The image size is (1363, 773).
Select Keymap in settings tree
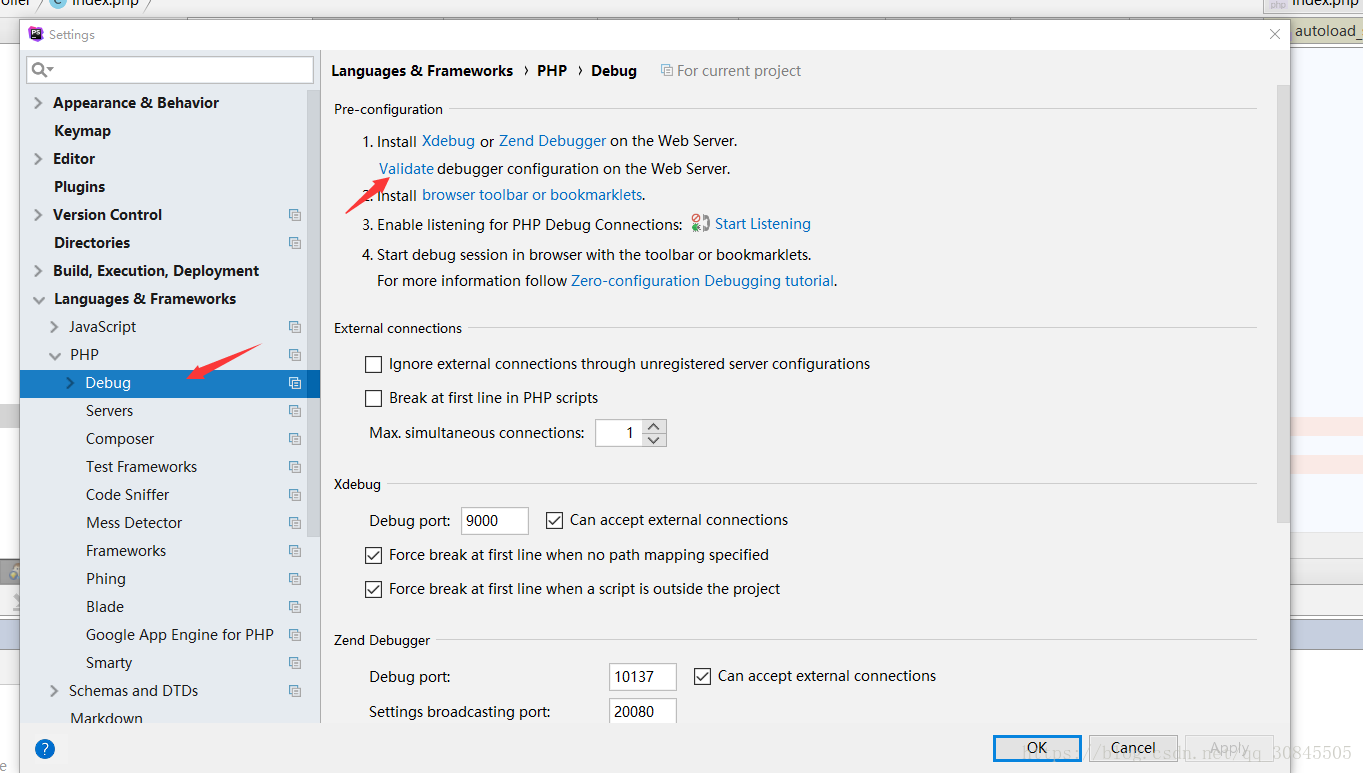pyautogui.click(x=82, y=131)
